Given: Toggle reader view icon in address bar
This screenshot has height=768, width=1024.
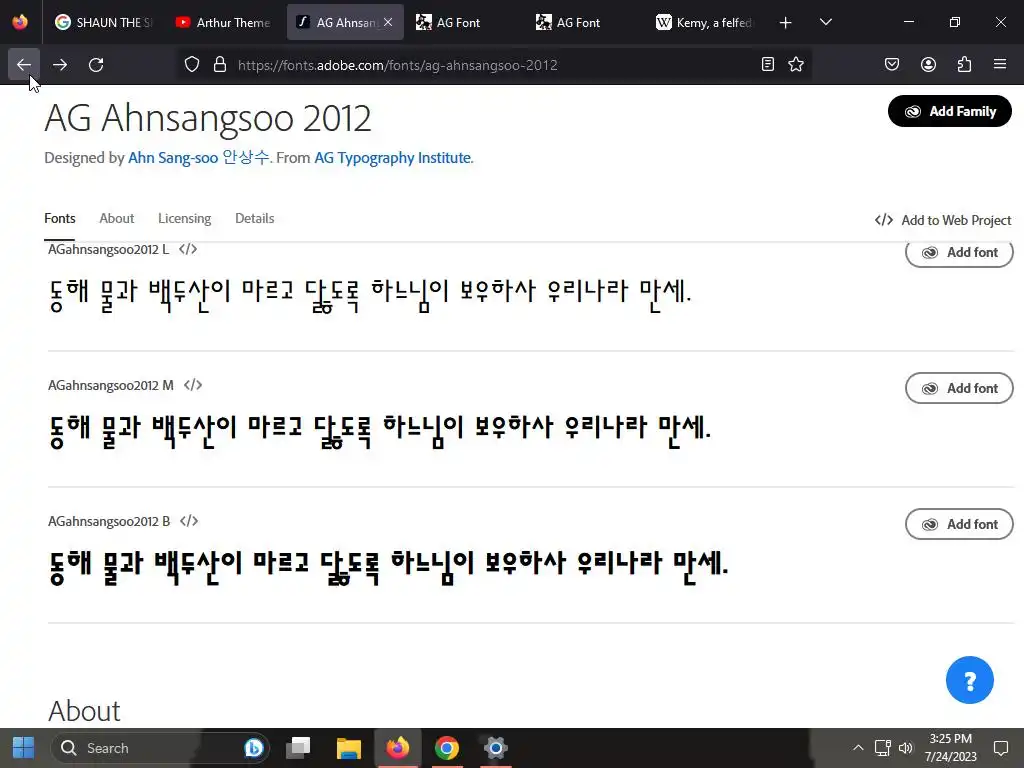Looking at the screenshot, I should click(x=768, y=64).
